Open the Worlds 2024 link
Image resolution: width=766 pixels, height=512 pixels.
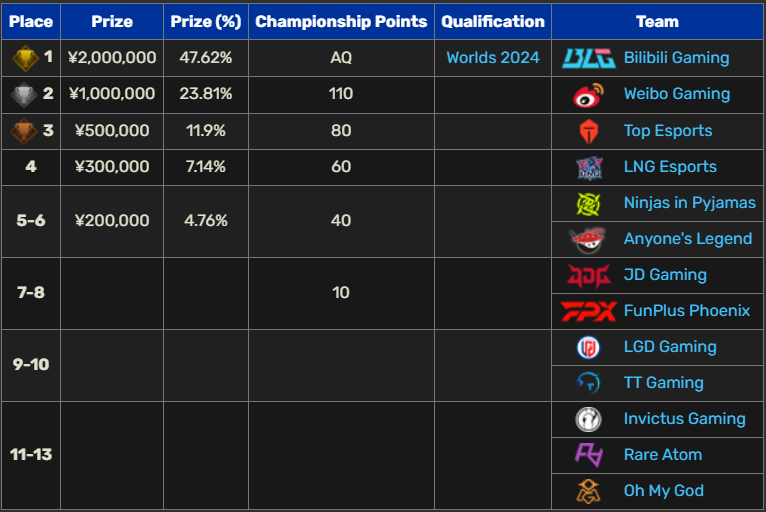pyautogui.click(x=492, y=58)
